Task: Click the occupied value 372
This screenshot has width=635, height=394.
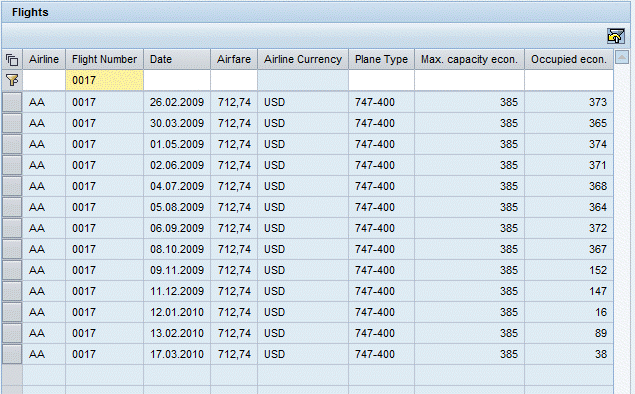Action: coord(598,228)
